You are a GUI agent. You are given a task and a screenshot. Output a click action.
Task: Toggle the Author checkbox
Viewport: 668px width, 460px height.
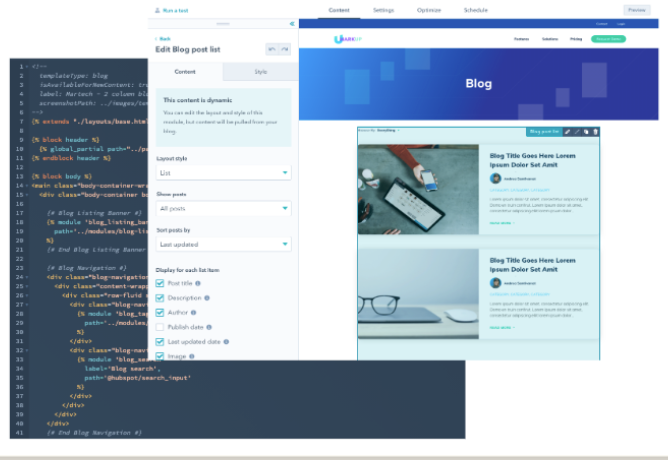[160, 313]
